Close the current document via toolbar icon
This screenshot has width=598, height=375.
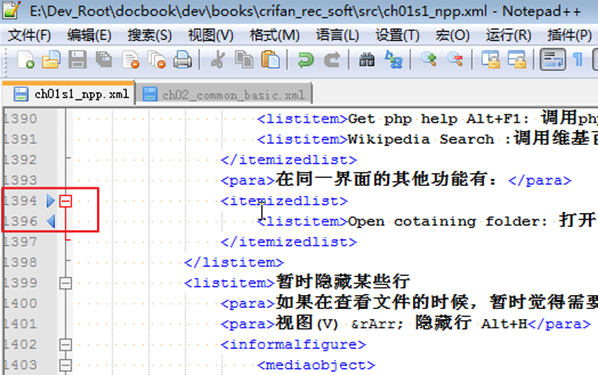tap(130, 60)
